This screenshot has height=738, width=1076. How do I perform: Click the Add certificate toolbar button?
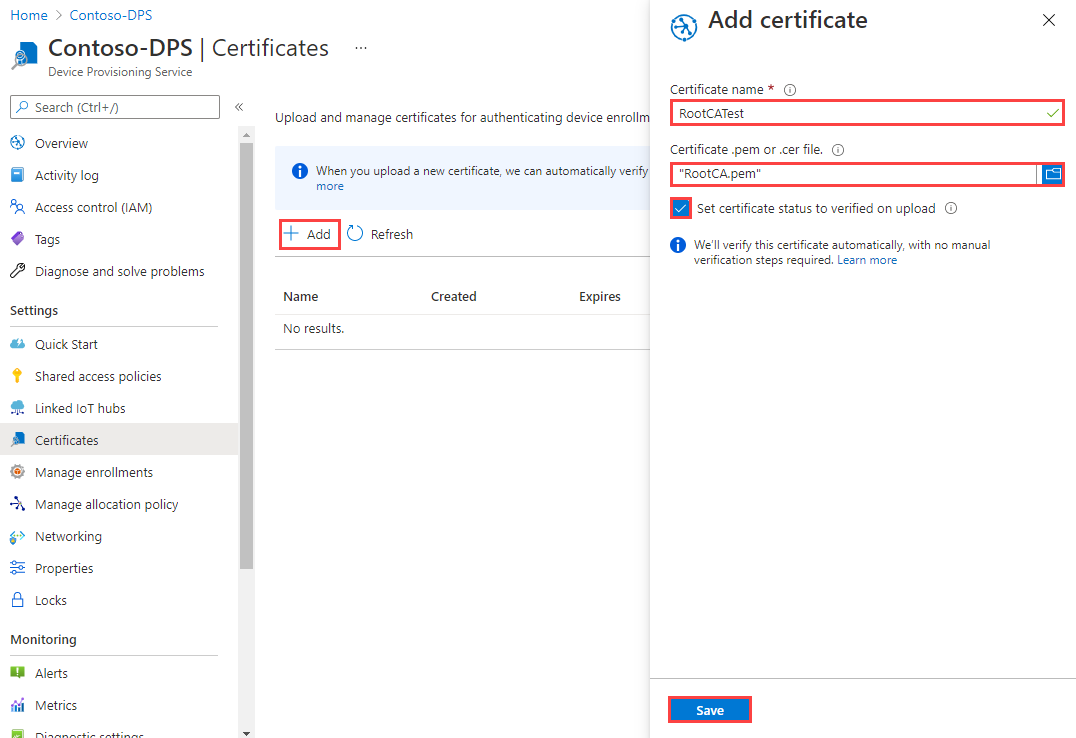(x=309, y=234)
